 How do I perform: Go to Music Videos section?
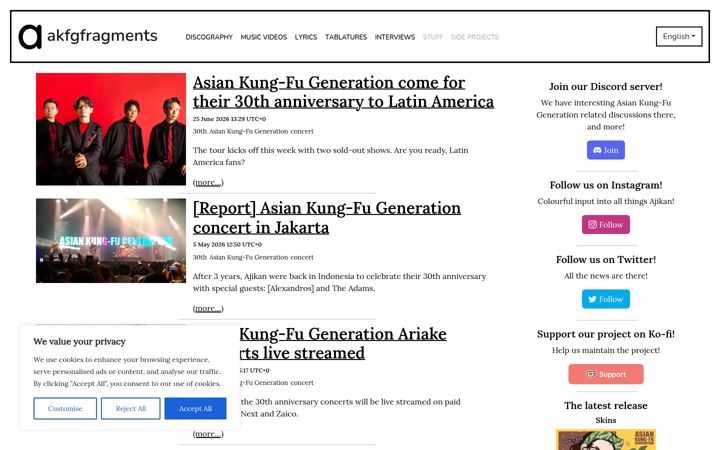pos(264,37)
